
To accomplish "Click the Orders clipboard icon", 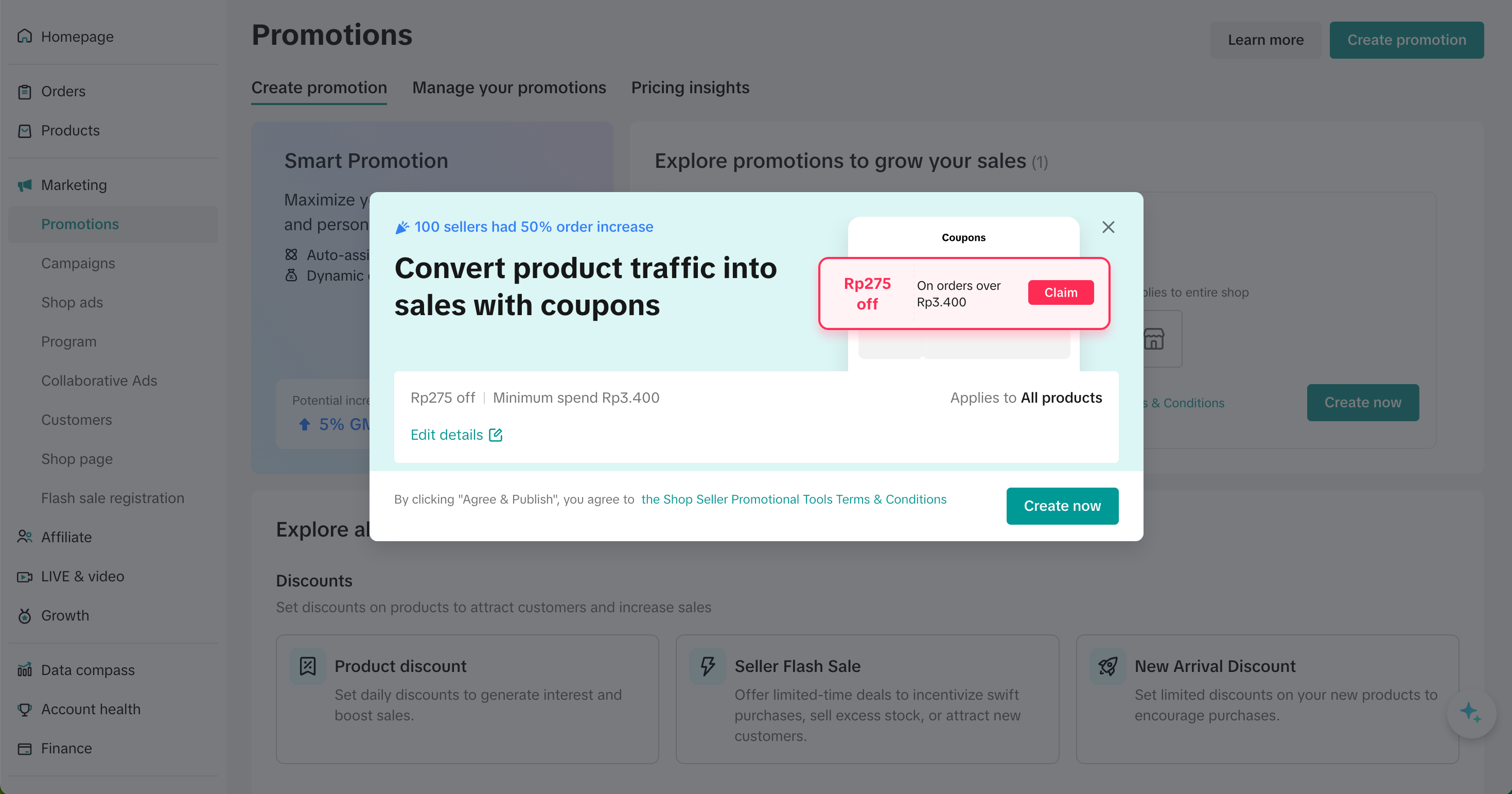I will [25, 92].
